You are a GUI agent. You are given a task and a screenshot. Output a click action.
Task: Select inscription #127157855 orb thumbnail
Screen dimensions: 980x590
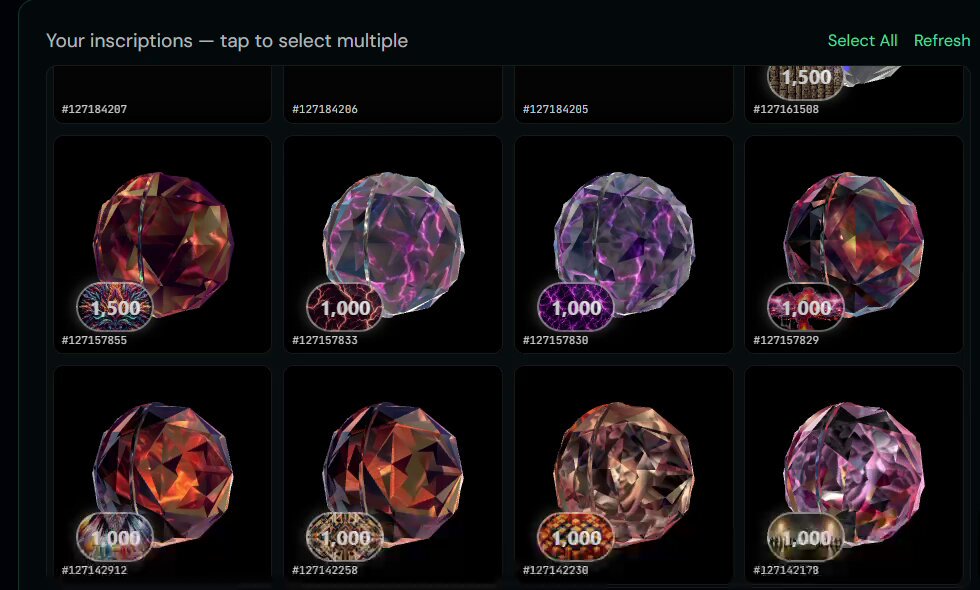click(163, 244)
